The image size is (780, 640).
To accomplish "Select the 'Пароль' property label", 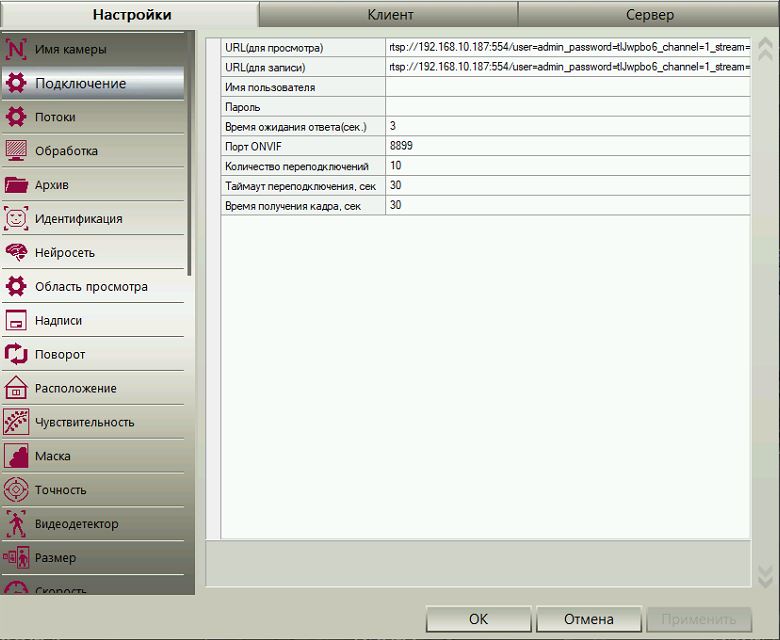I will 242,107.
